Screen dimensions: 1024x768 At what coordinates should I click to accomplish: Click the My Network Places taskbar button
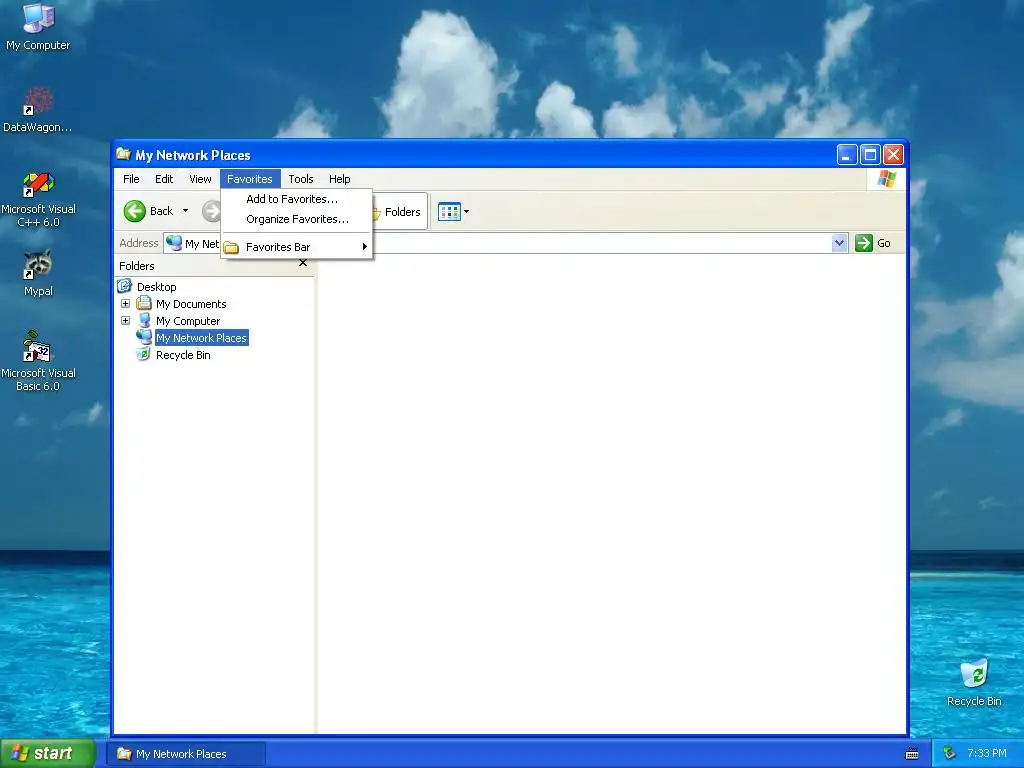186,754
